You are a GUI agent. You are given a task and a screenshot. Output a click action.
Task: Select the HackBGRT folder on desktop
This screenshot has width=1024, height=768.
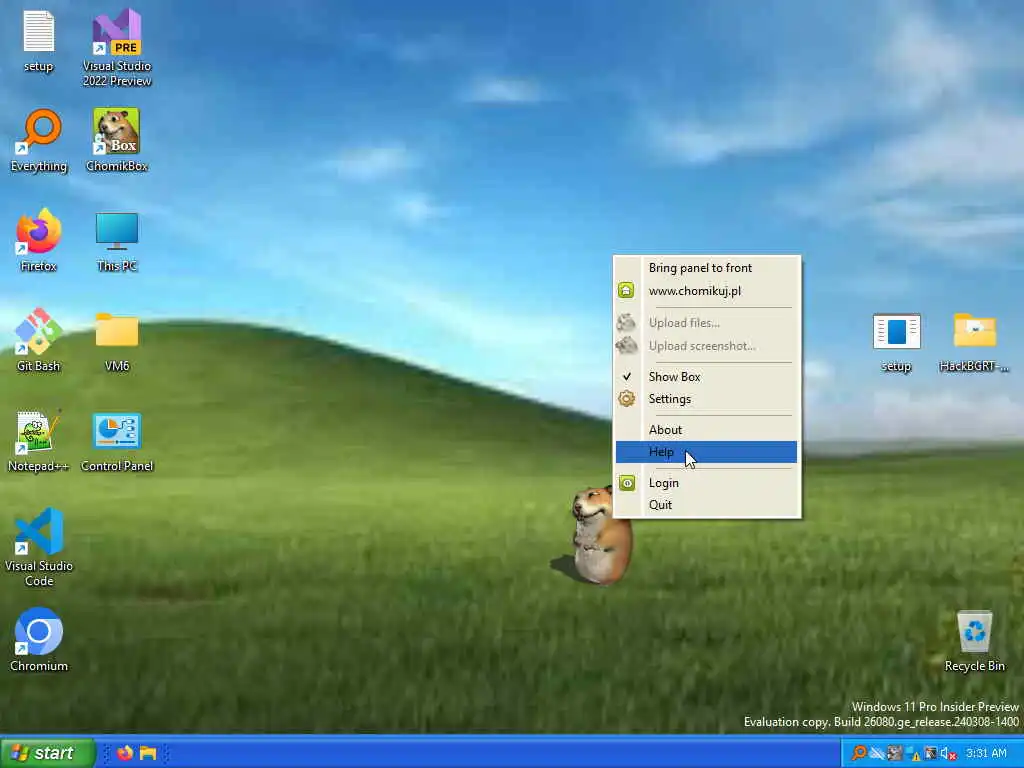click(974, 342)
